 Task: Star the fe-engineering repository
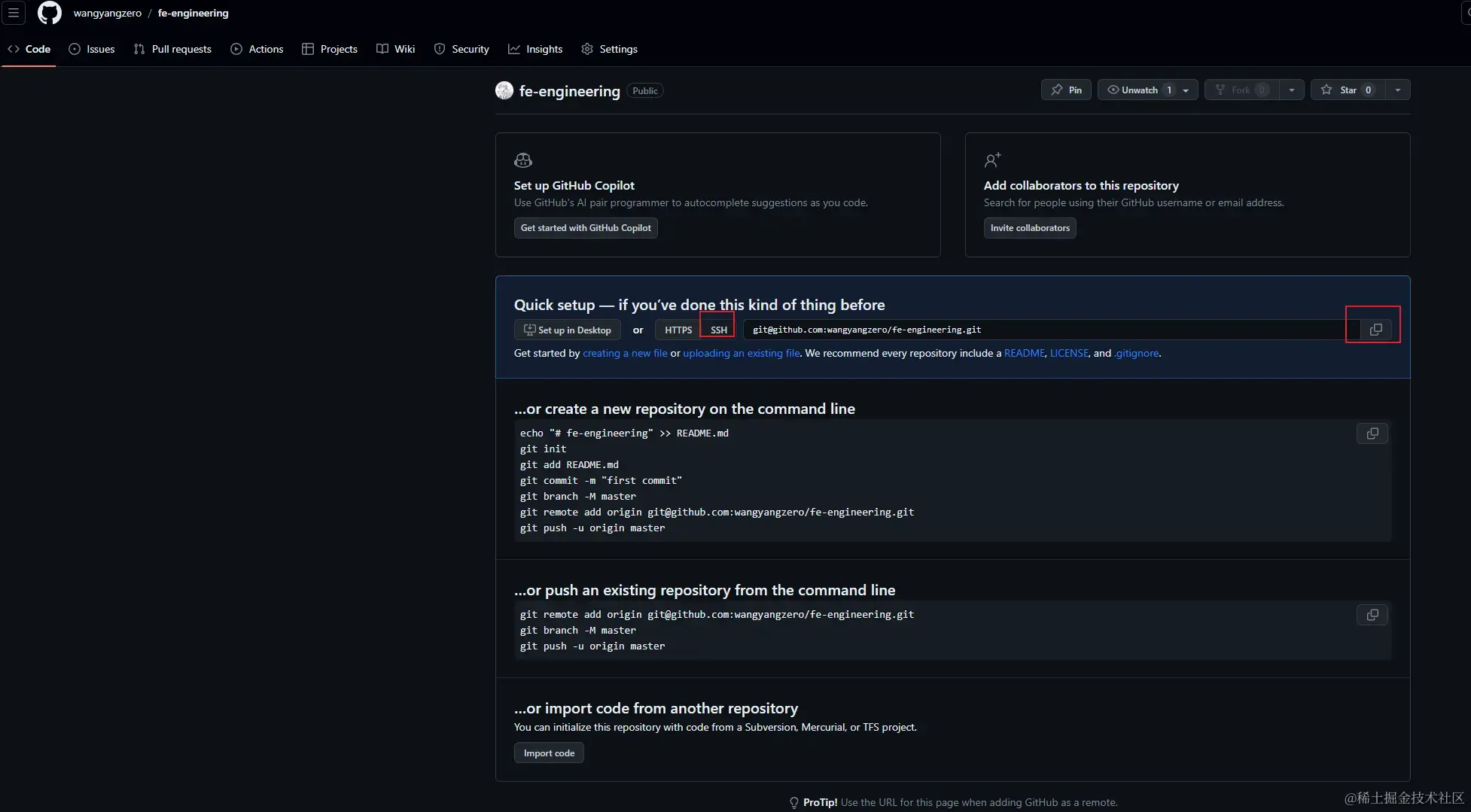tap(1348, 90)
